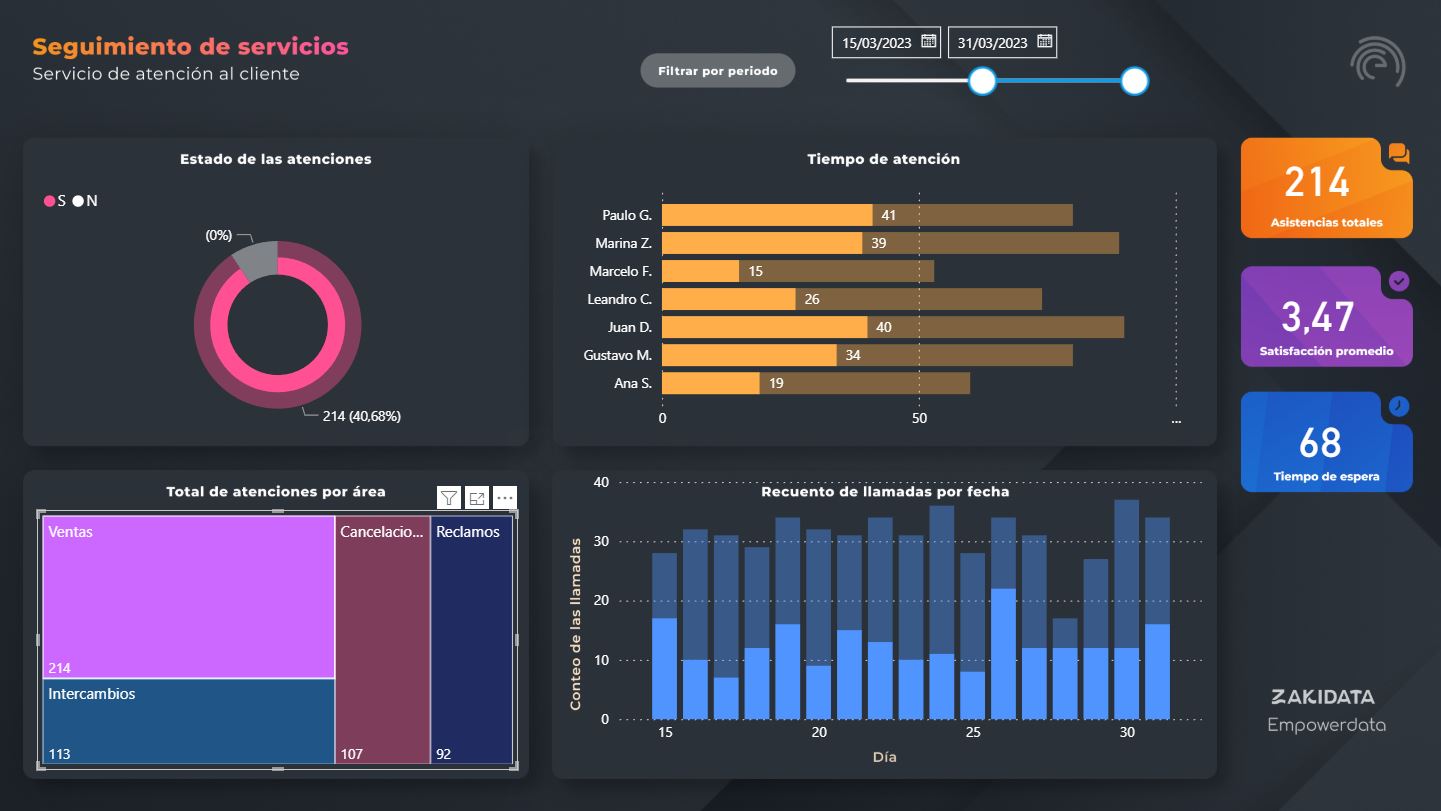
Task: Click the Paulo G. bar in Tiempo de atención
Action: [x=767, y=215]
